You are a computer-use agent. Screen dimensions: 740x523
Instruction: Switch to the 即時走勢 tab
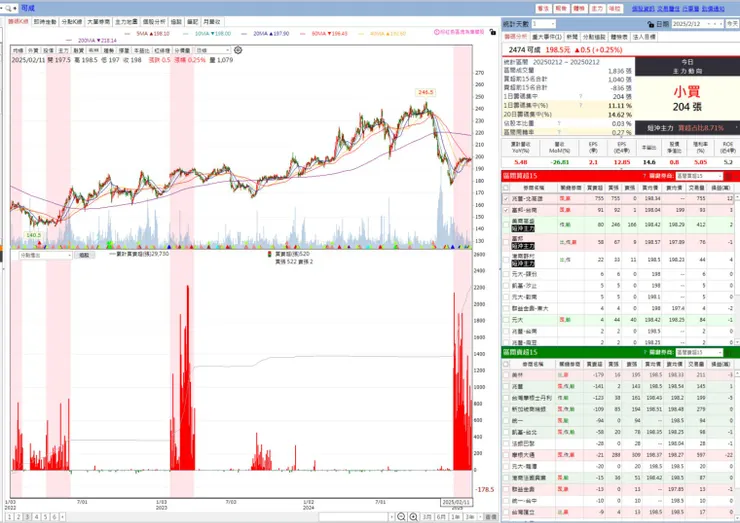[45, 22]
